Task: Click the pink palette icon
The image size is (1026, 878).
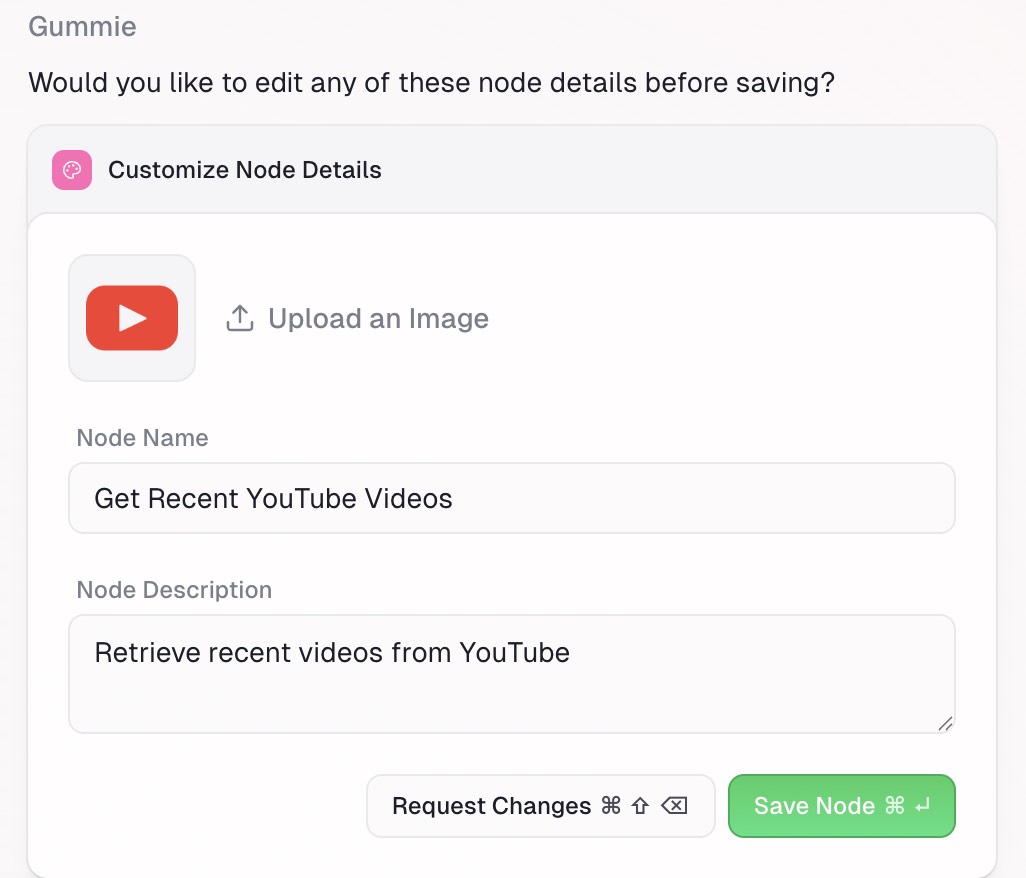Action: [71, 170]
